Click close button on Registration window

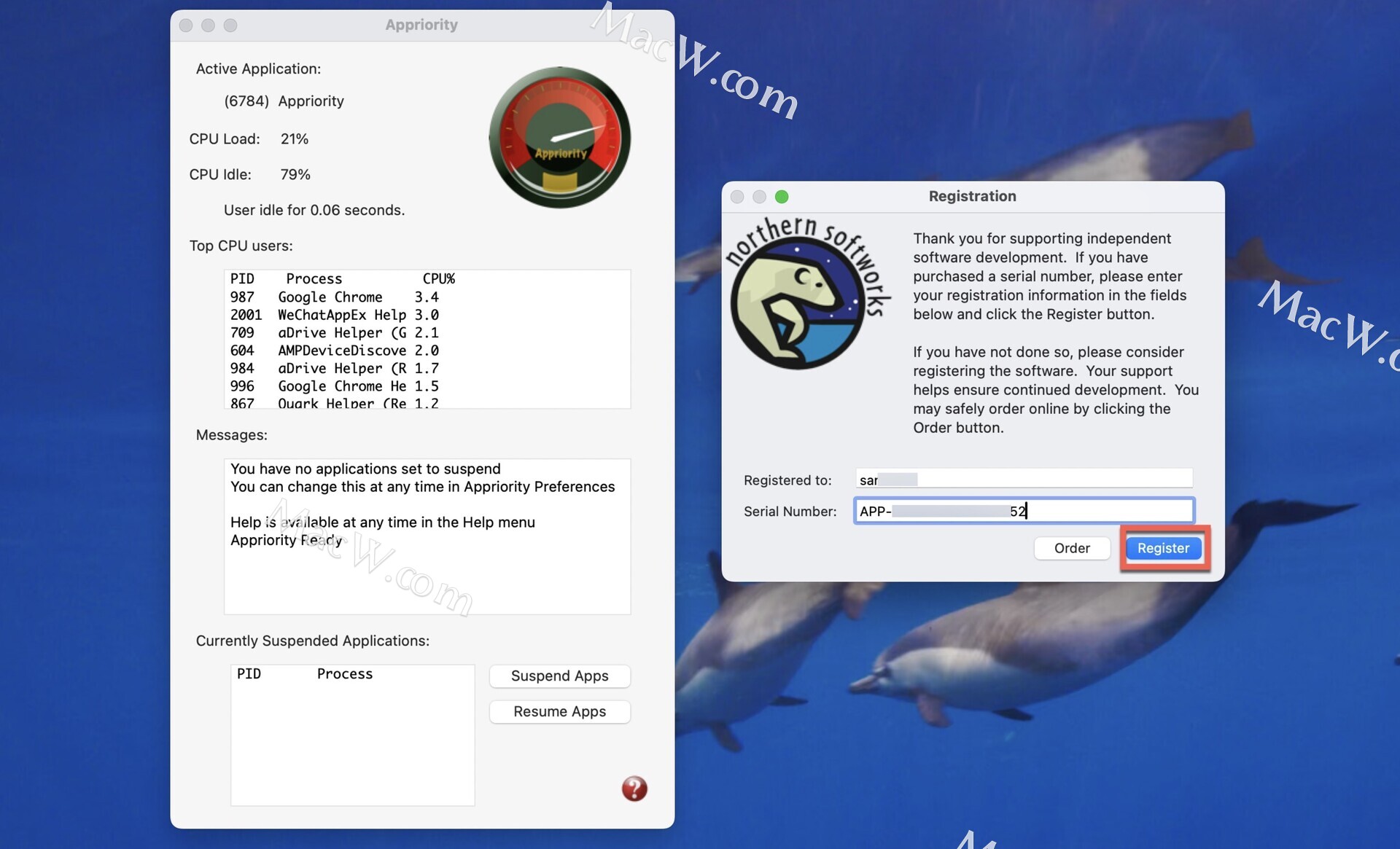pyautogui.click(x=737, y=197)
